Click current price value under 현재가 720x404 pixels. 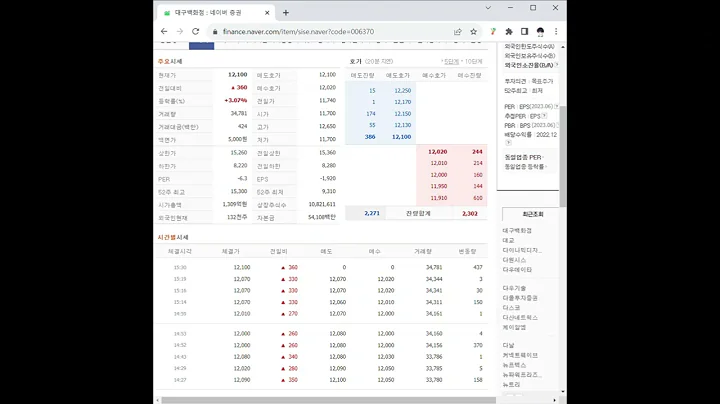(237, 75)
